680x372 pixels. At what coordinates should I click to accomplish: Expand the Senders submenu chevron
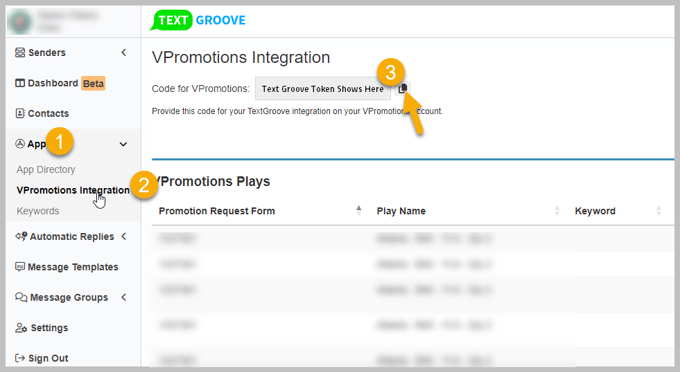(124, 52)
